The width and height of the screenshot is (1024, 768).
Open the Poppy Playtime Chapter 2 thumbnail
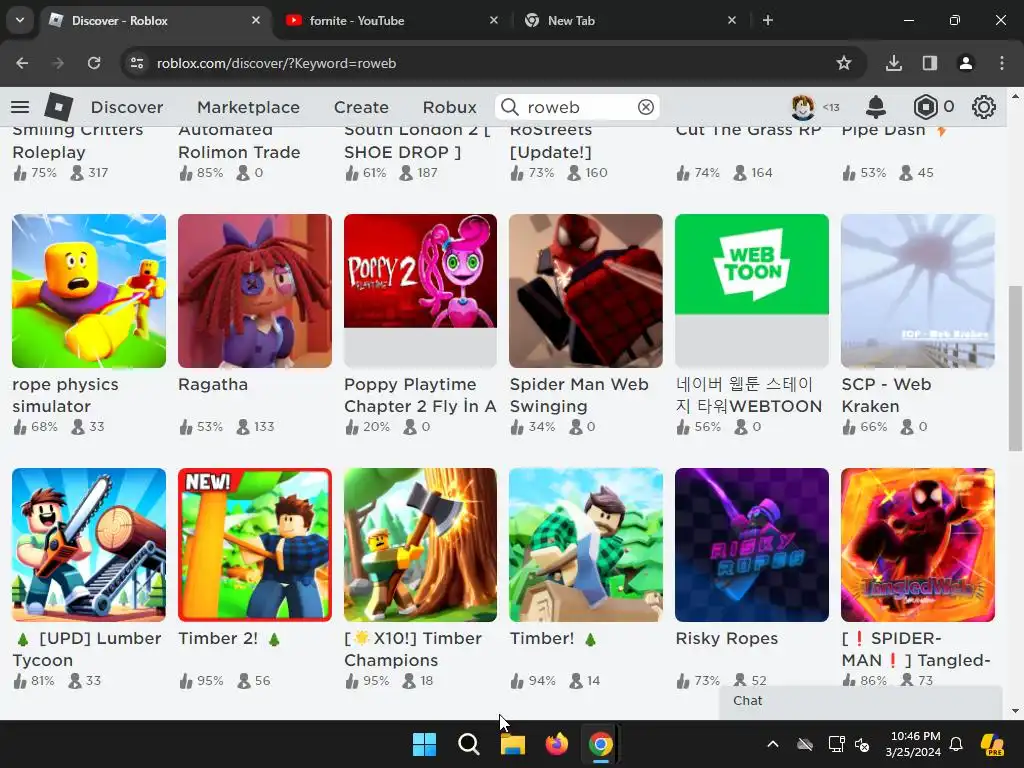(x=420, y=291)
